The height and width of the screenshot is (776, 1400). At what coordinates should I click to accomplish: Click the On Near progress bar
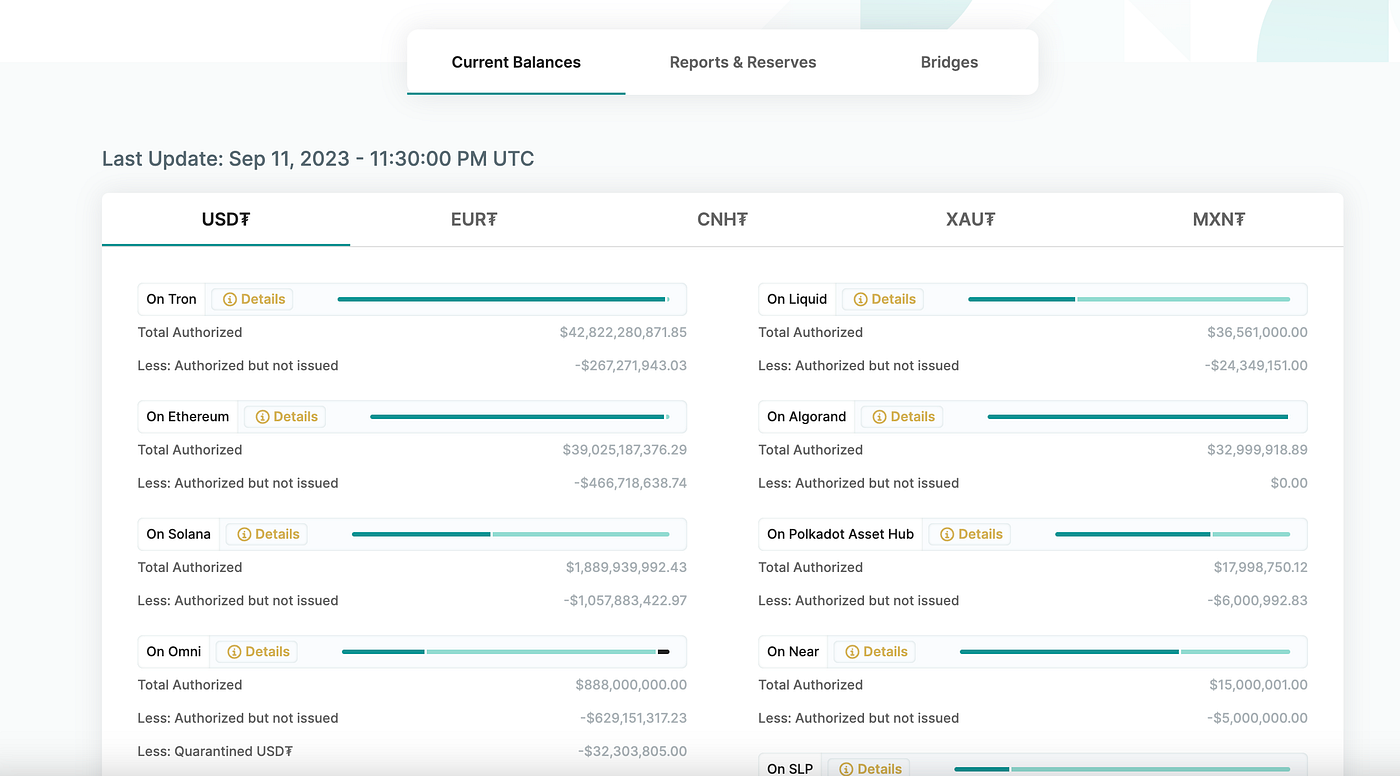[x=1125, y=652]
